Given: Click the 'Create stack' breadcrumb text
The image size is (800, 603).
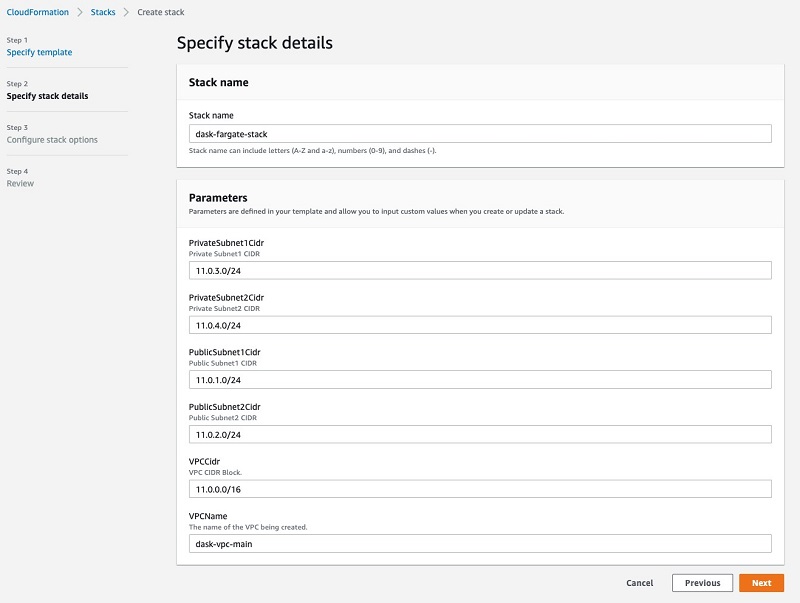Looking at the screenshot, I should click(161, 12).
